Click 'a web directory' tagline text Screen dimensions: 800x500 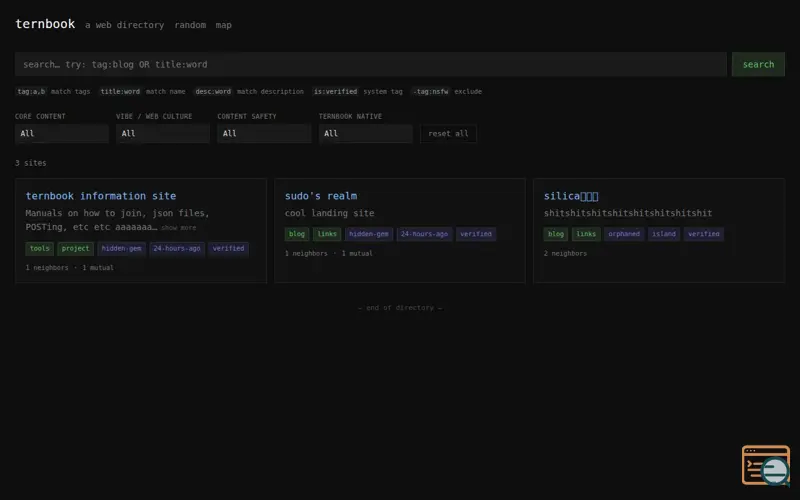124,25
